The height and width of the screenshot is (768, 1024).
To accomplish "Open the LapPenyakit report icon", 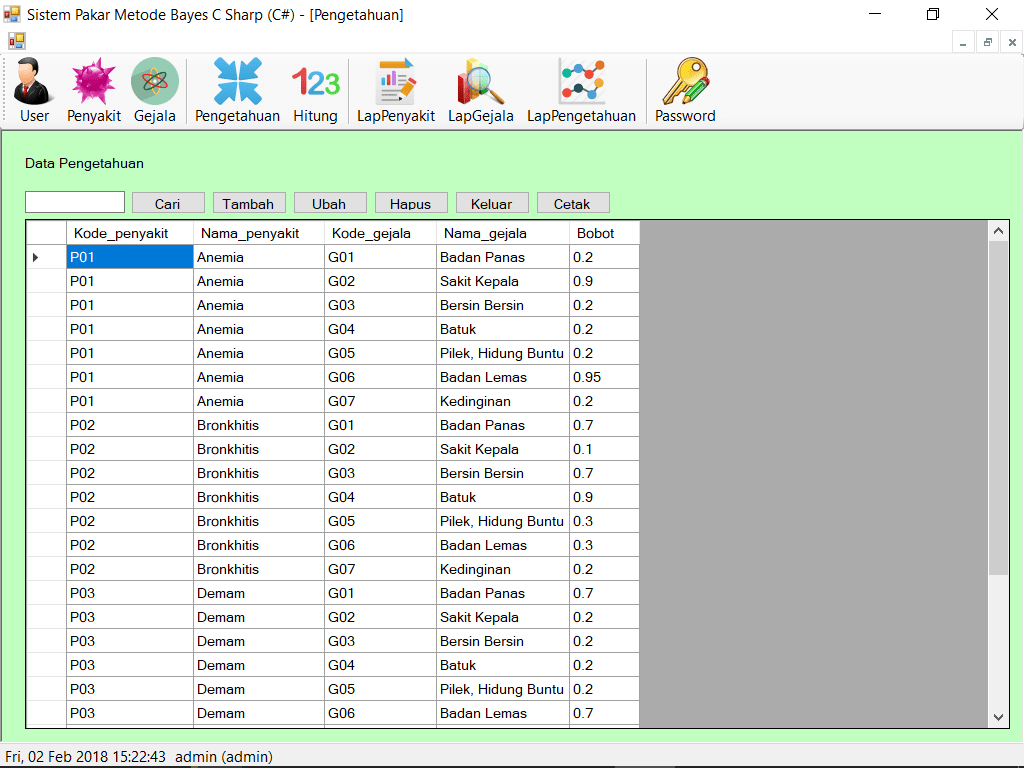I will pyautogui.click(x=396, y=83).
